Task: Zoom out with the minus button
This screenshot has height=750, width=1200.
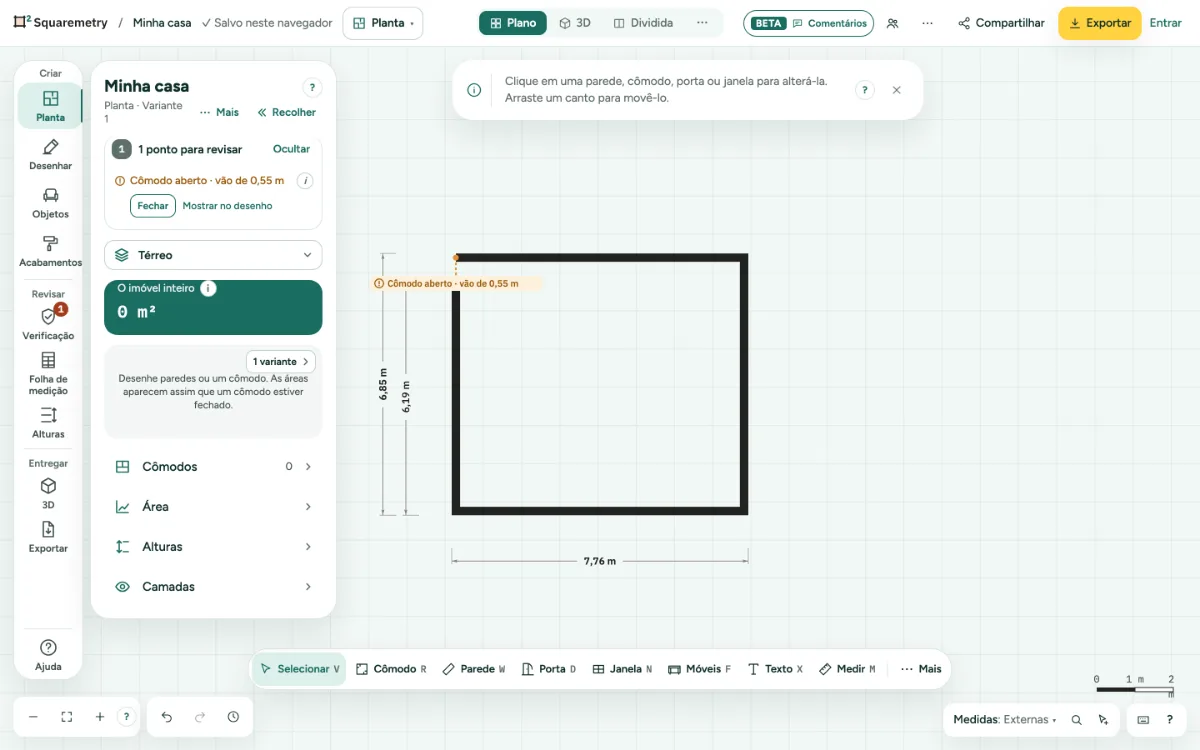Action: pos(33,717)
